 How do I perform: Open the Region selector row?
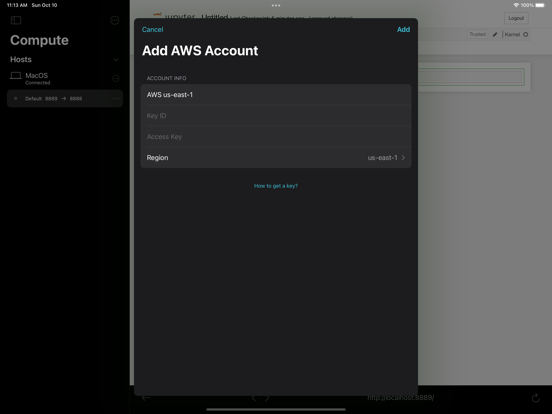tap(276, 158)
